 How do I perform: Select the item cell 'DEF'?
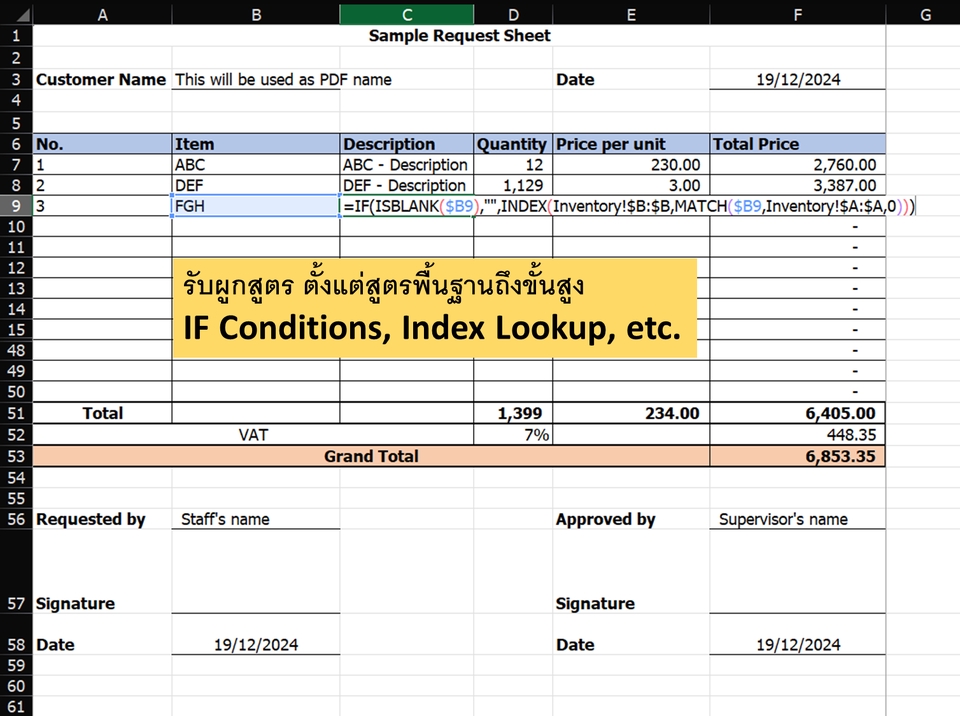click(256, 186)
